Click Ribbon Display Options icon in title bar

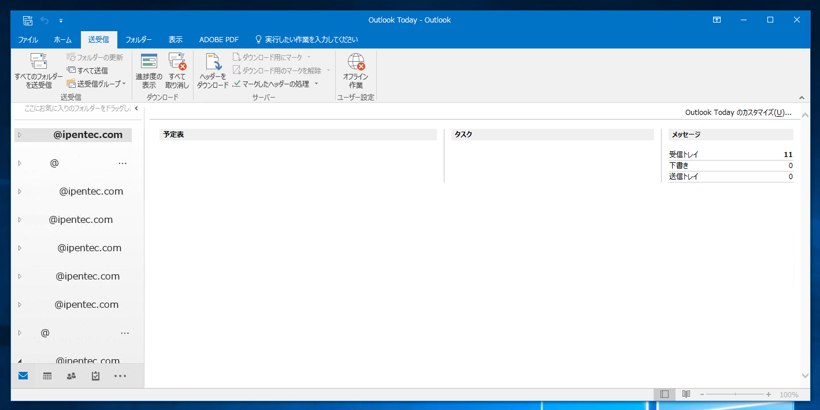coord(717,20)
